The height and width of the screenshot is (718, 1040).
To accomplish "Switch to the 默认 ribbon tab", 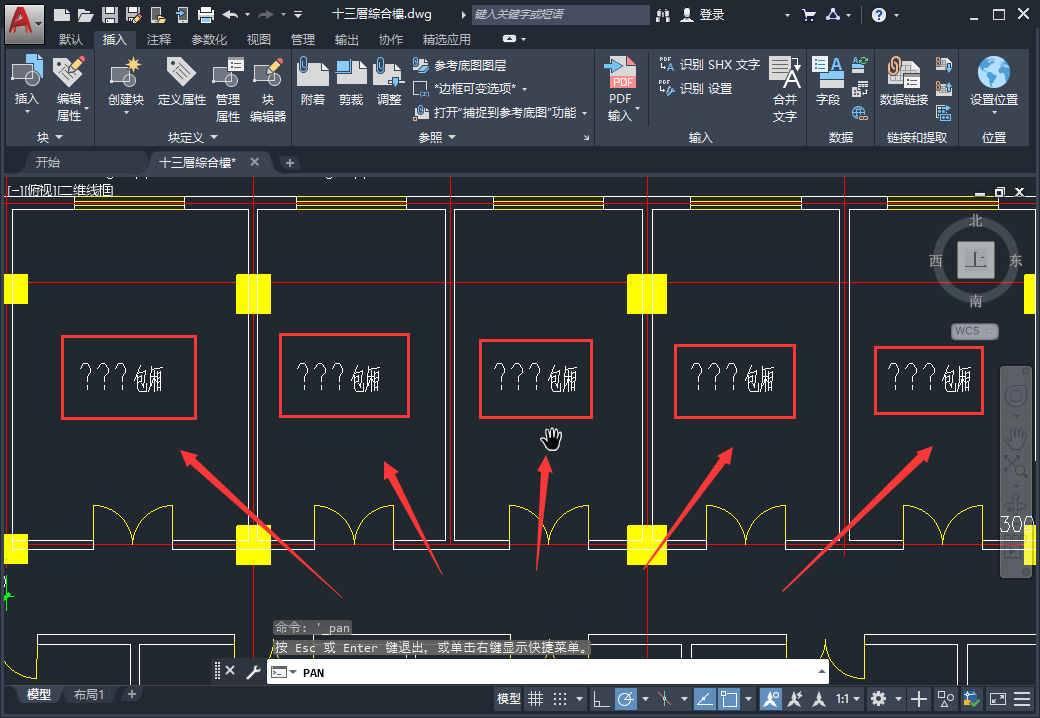I will click(71, 40).
